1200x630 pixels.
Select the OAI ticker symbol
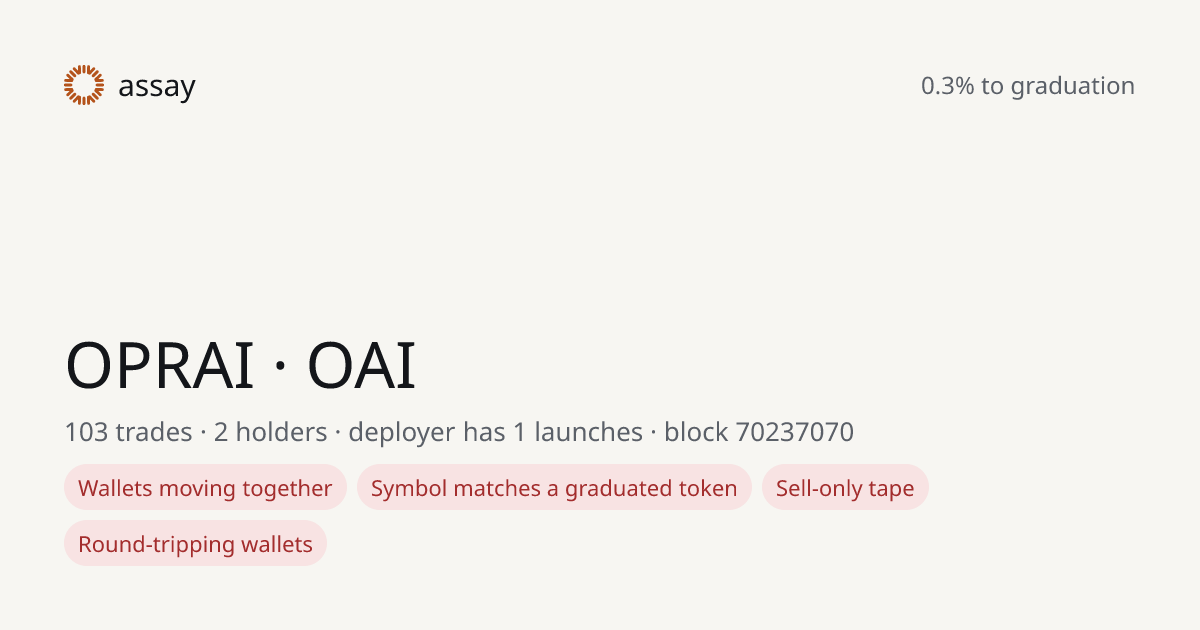pyautogui.click(x=361, y=365)
